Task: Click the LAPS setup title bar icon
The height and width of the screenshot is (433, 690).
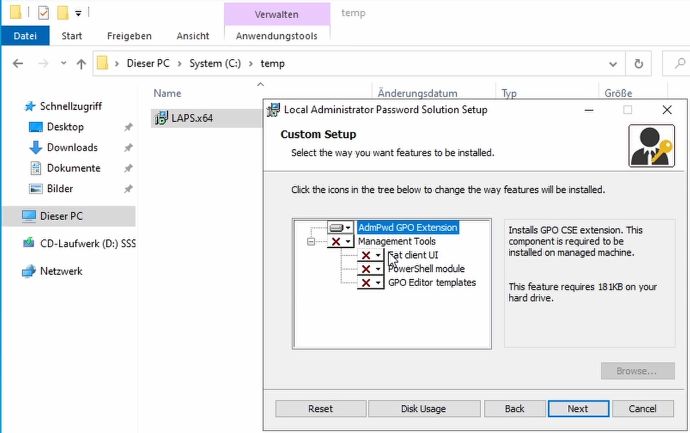Action: click(273, 110)
